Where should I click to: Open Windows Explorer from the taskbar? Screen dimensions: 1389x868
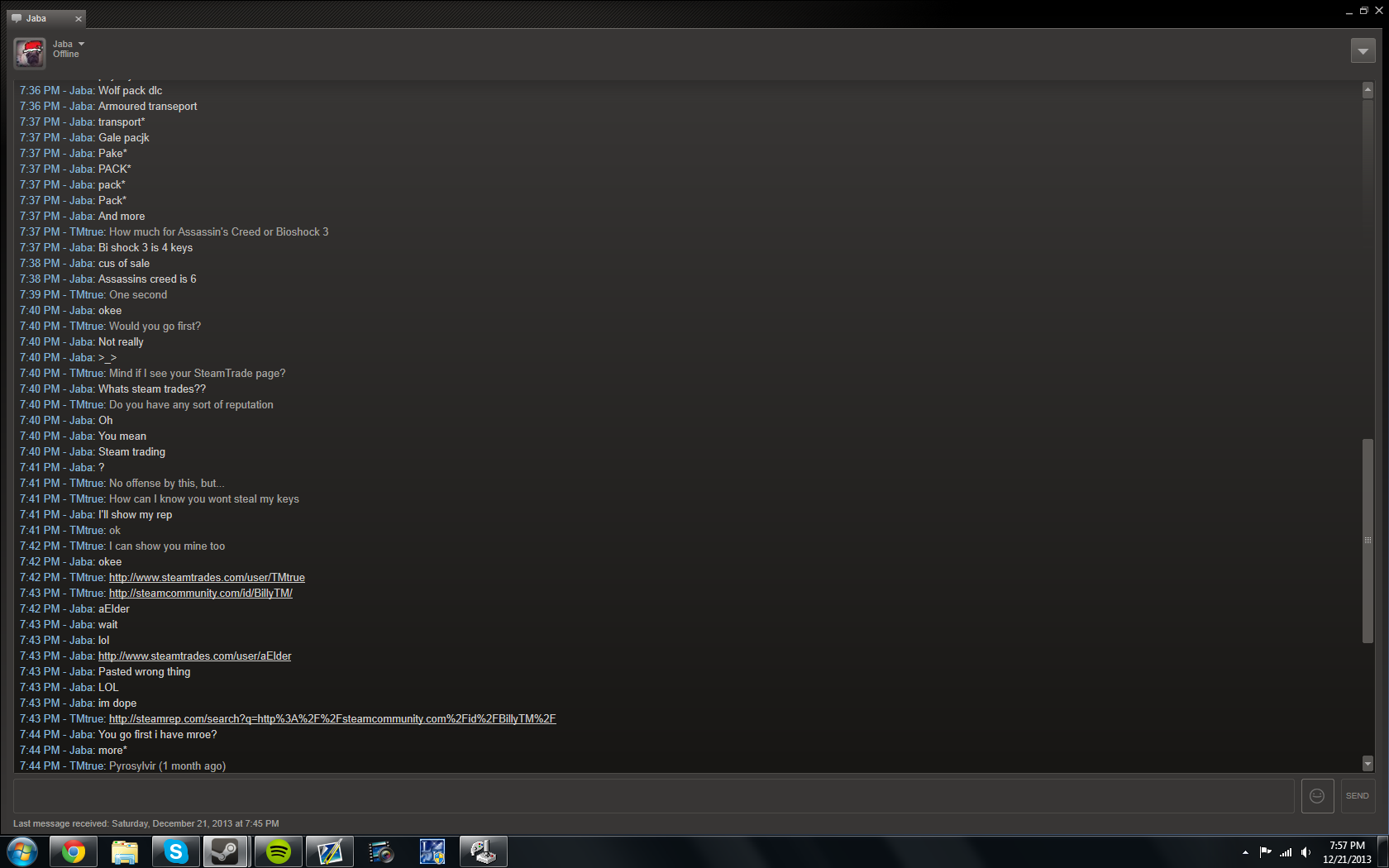[x=125, y=851]
